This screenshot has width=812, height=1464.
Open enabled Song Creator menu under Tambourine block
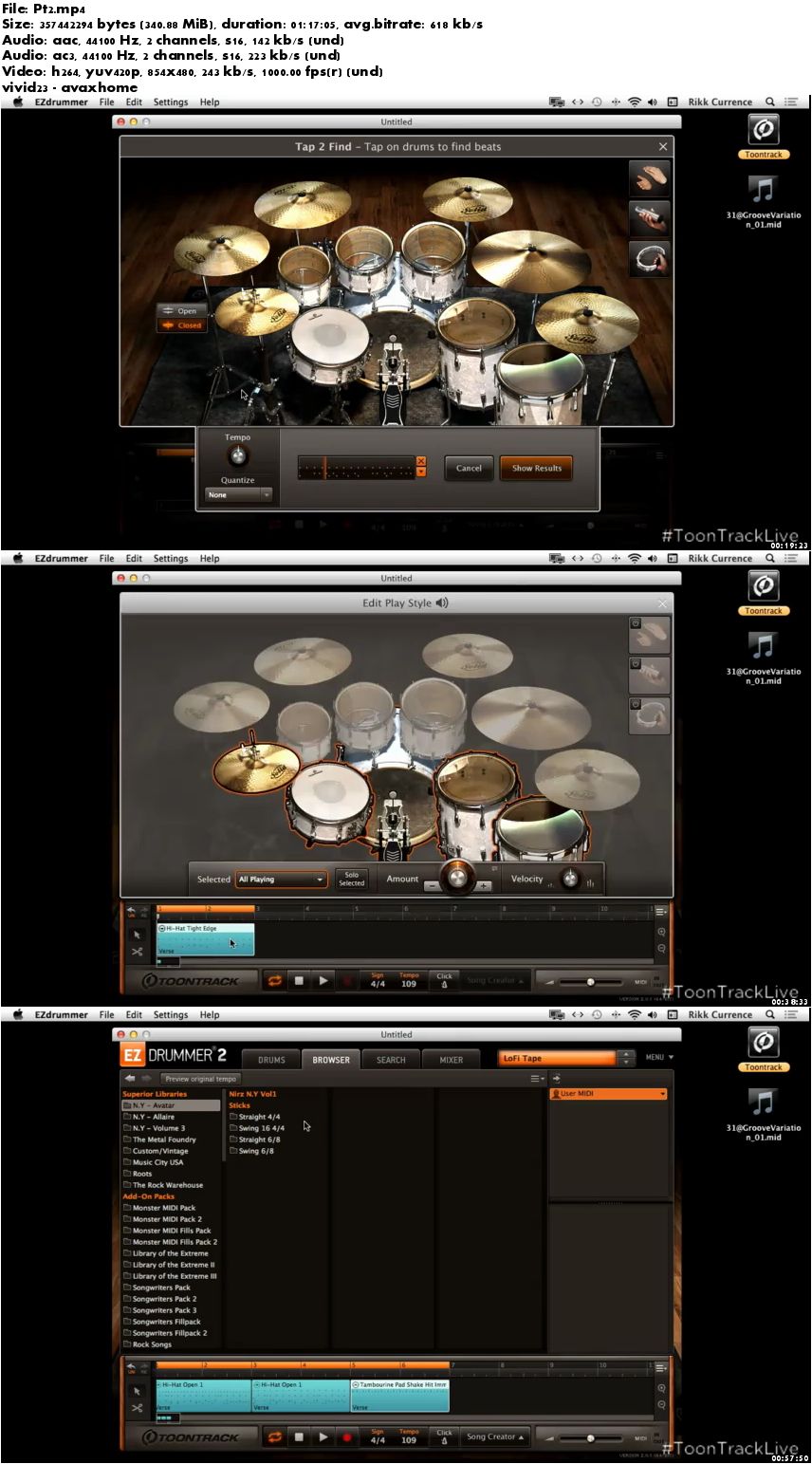[495, 1436]
